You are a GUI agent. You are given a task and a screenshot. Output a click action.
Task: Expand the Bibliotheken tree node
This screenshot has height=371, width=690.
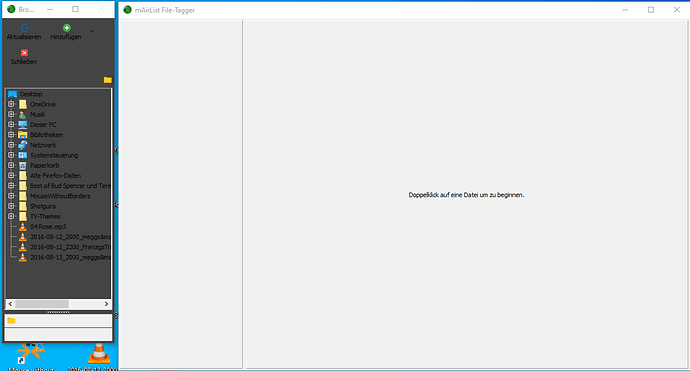coord(11,135)
